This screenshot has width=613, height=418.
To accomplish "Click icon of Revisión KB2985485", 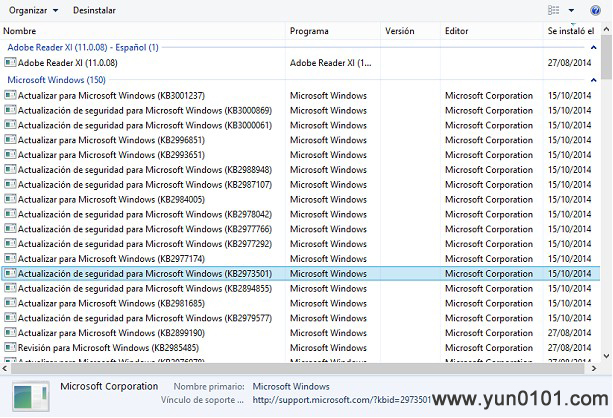I will coord(10,348).
